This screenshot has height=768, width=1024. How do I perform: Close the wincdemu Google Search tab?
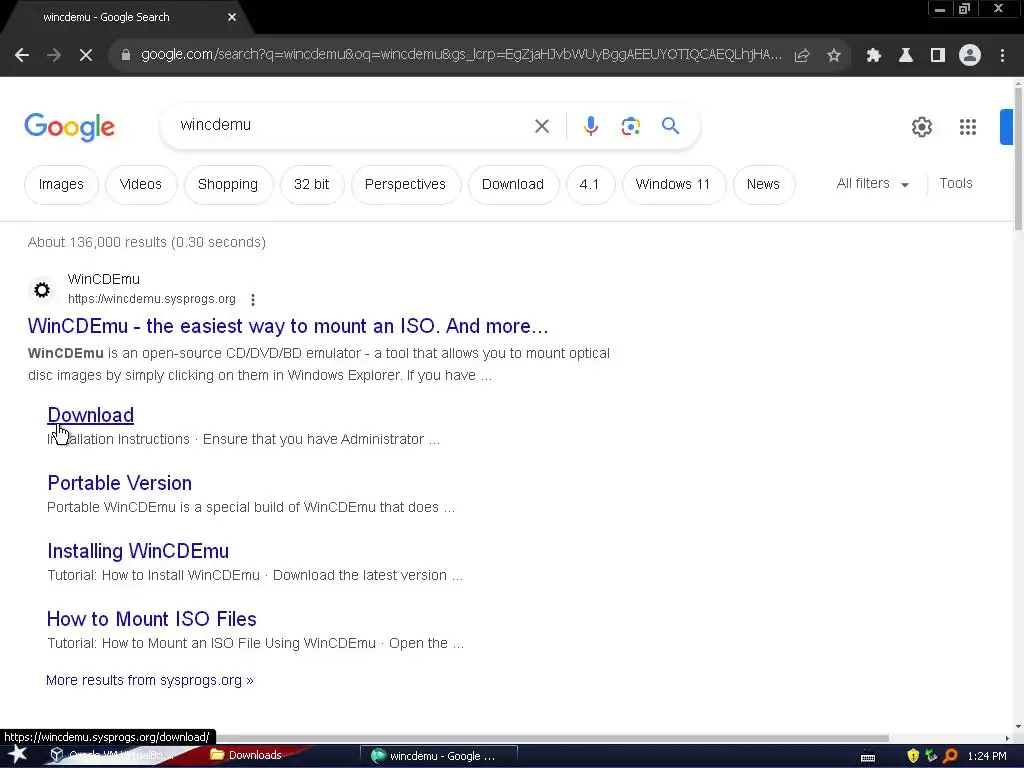point(232,18)
